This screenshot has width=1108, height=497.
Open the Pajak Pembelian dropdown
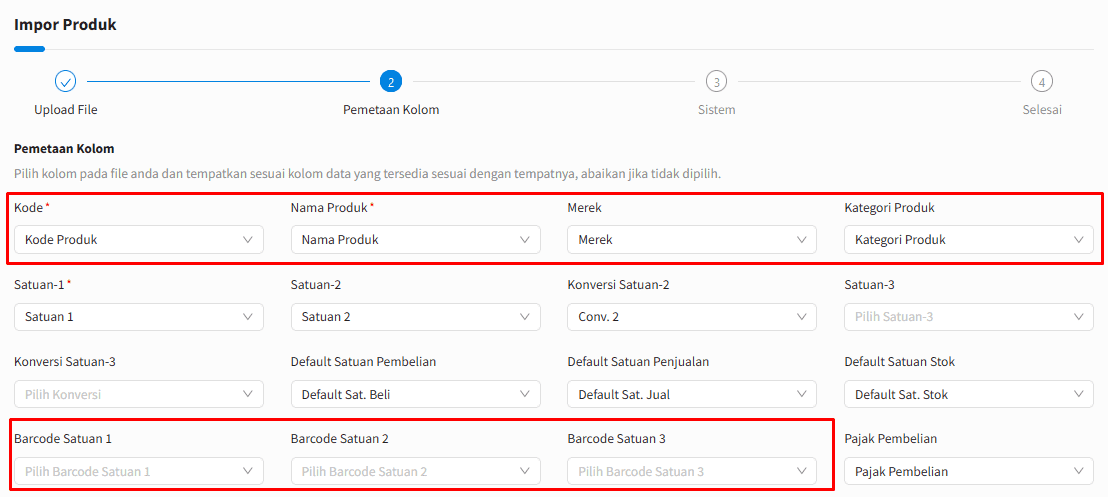pos(969,472)
